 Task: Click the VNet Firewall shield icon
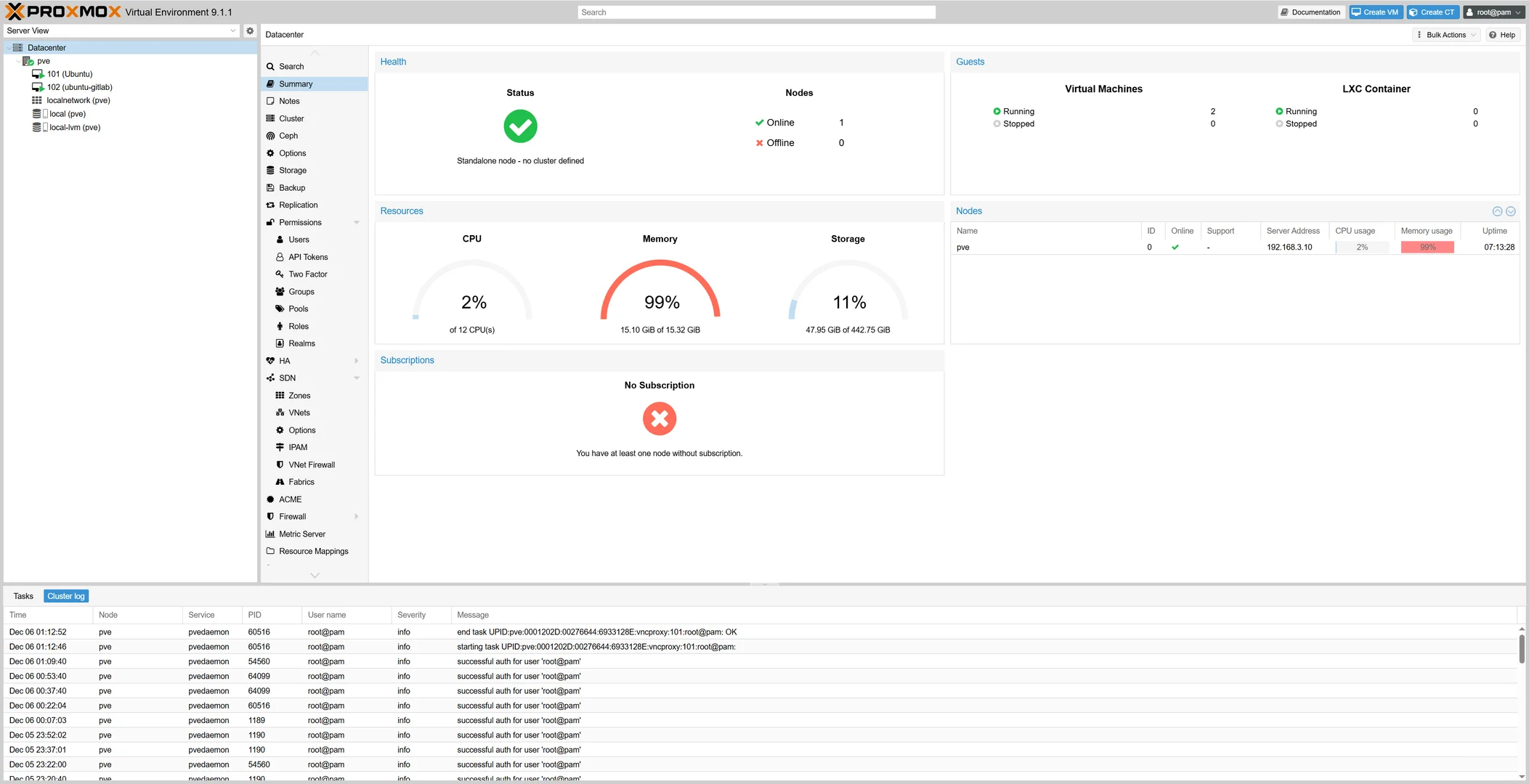(280, 465)
